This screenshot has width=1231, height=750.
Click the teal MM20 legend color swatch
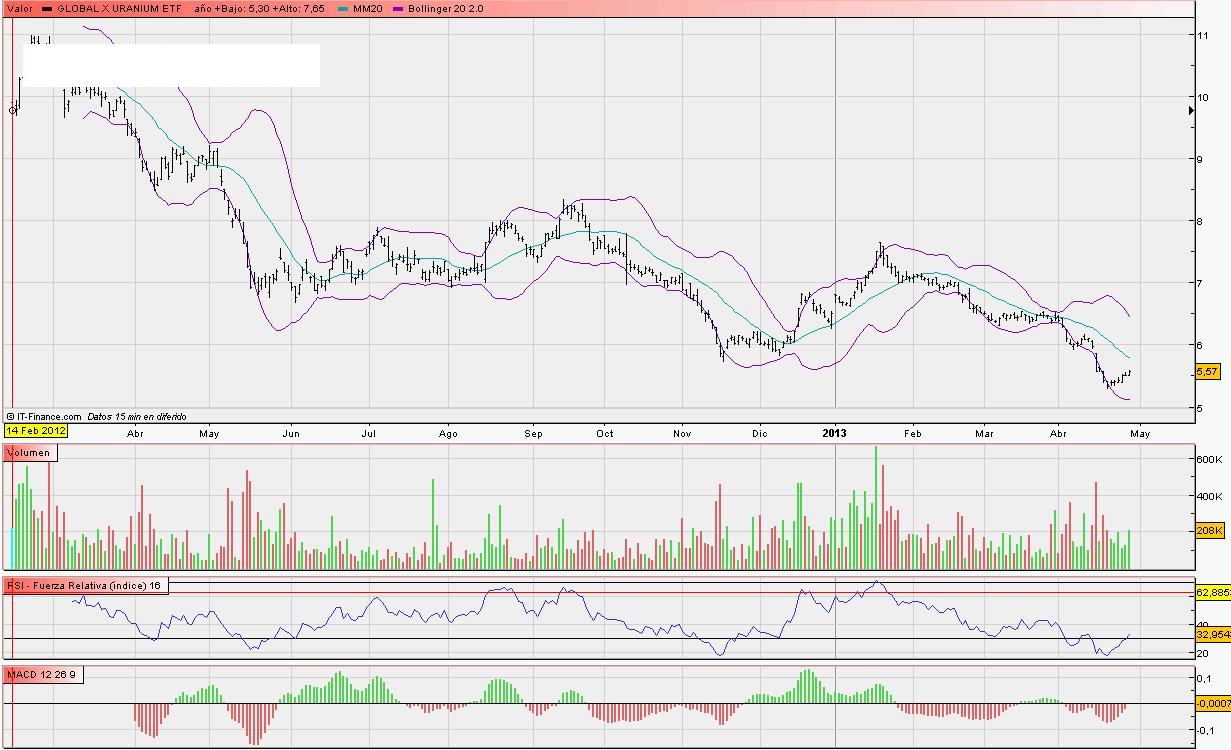click(x=344, y=9)
